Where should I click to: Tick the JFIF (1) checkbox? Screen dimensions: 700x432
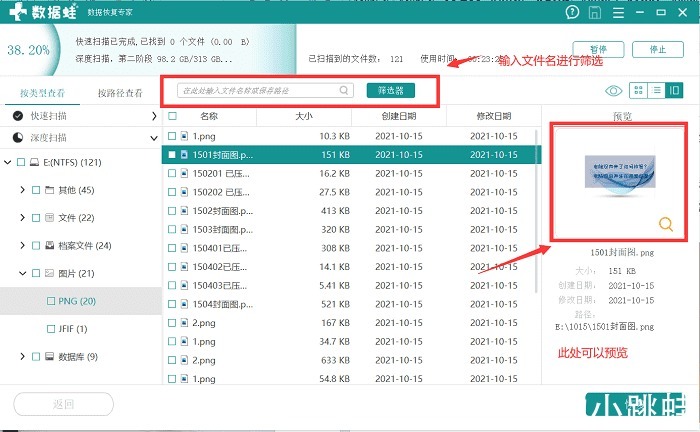(x=51, y=329)
